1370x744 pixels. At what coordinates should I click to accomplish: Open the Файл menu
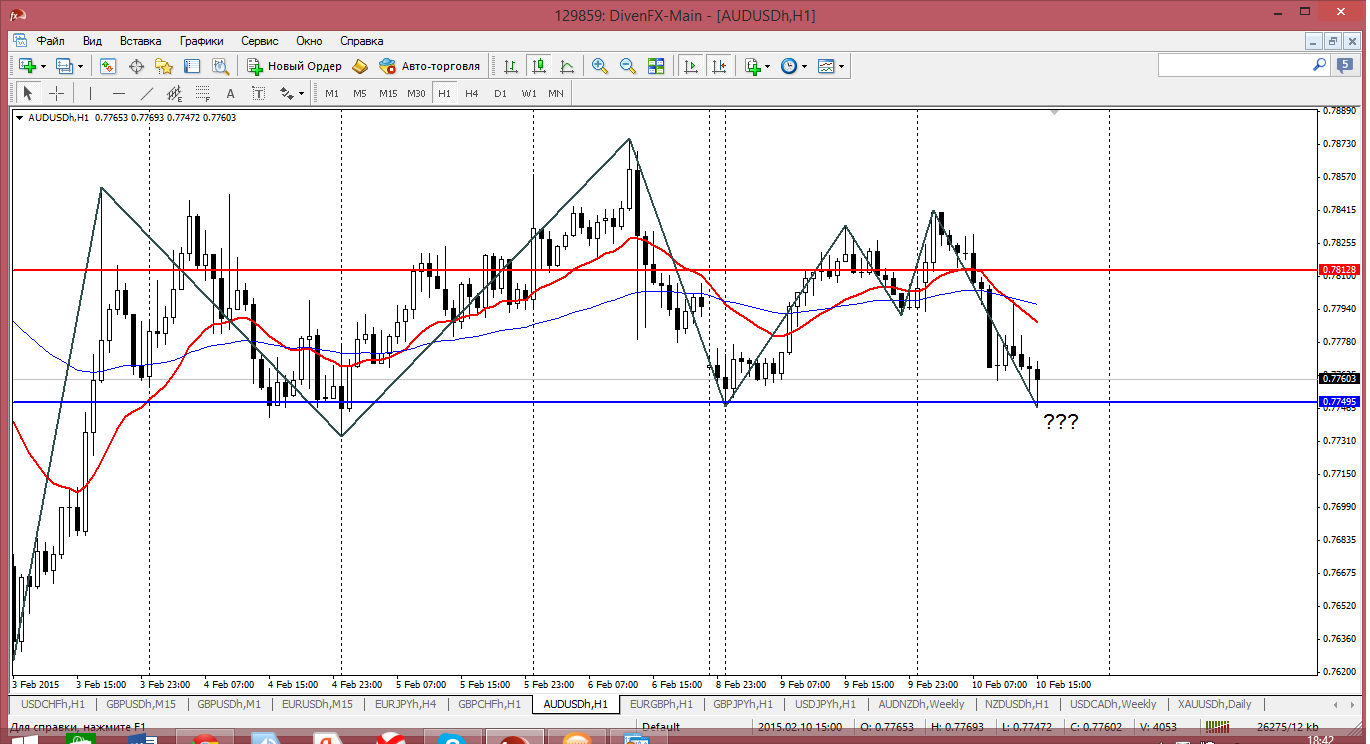(51, 41)
